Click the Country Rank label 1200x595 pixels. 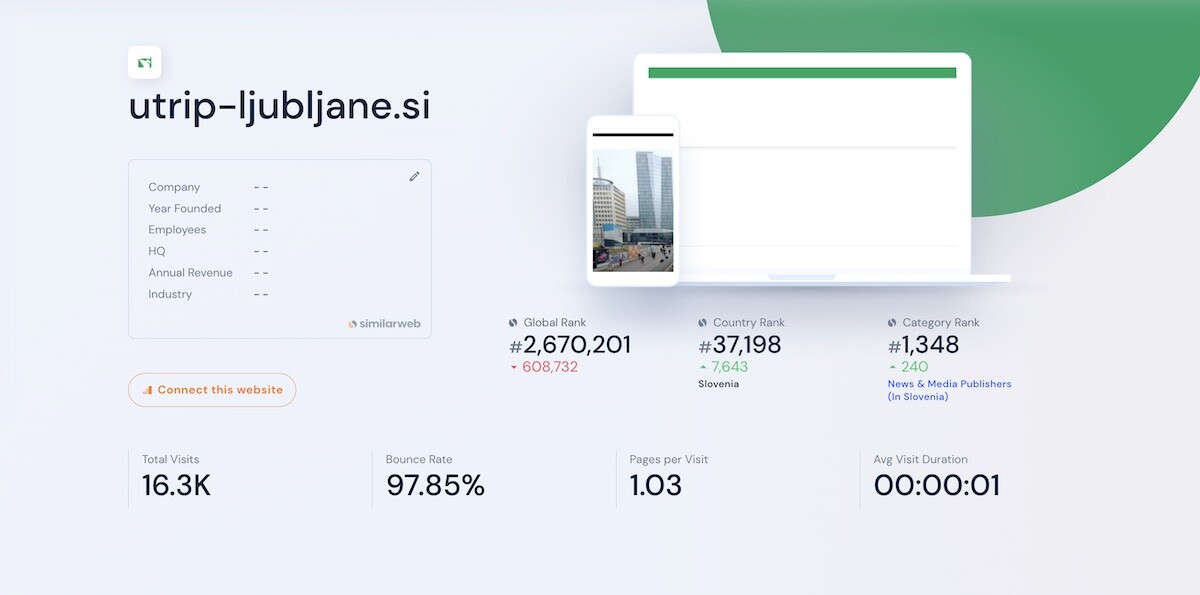click(x=749, y=323)
